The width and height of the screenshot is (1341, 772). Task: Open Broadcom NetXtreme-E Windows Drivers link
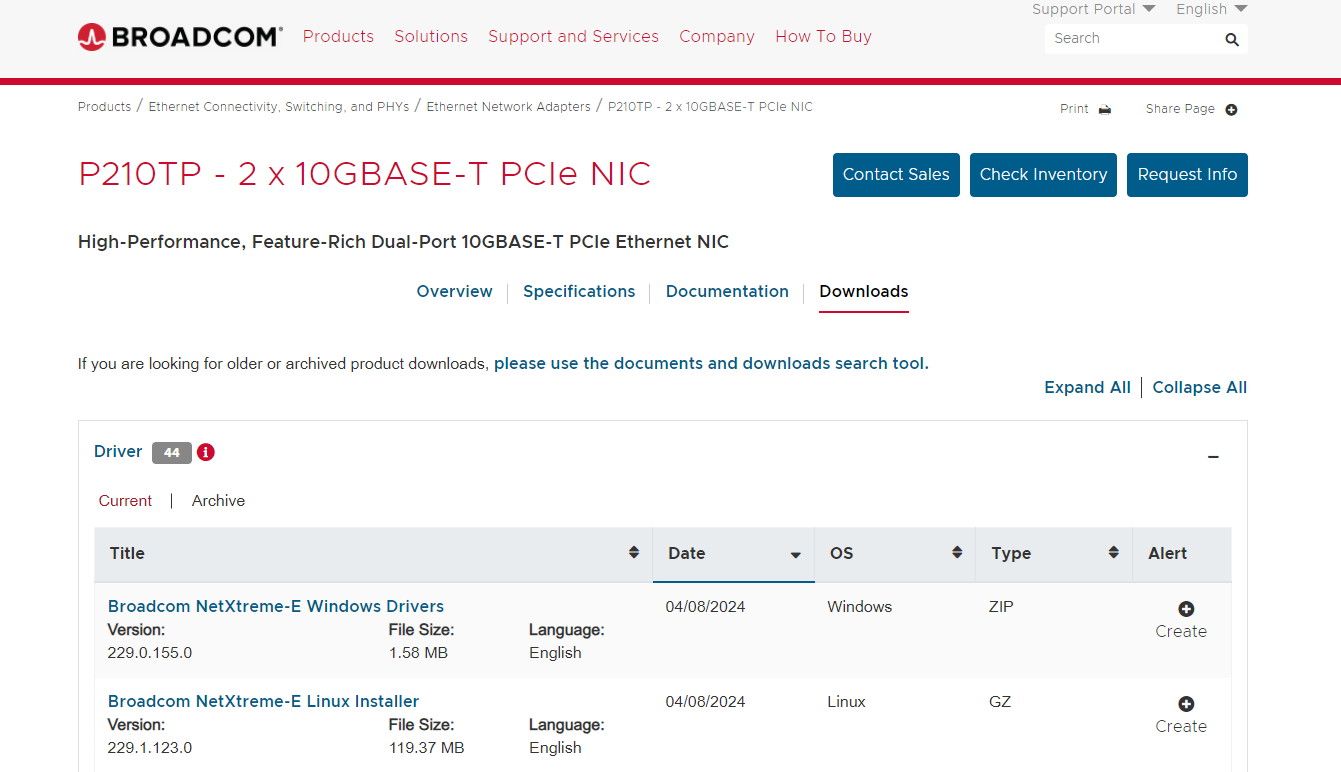276,607
